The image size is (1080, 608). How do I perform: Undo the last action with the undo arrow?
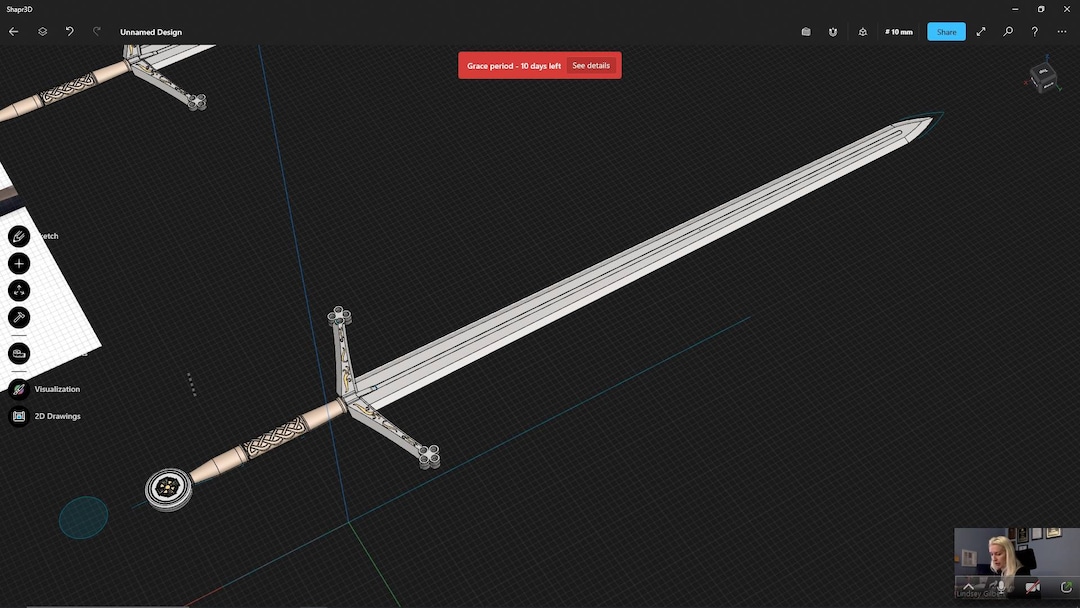[68, 31]
